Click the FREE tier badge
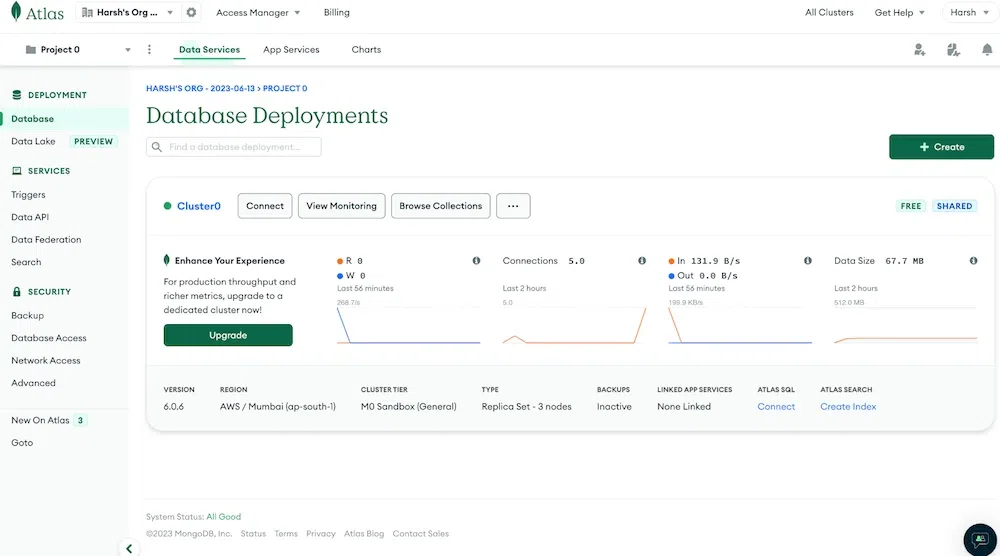Screen dimensions: 1000x556 (x=910, y=206)
